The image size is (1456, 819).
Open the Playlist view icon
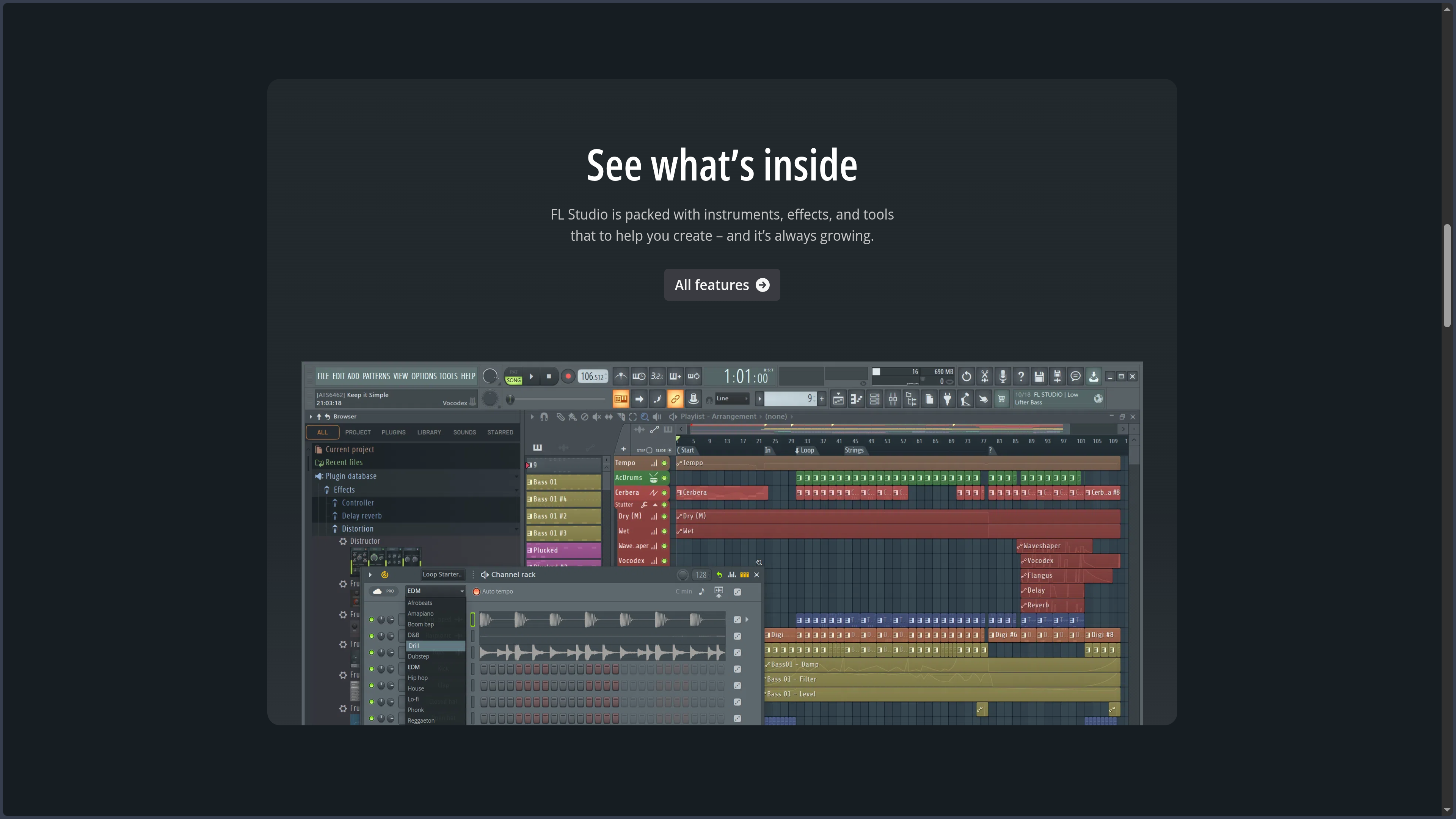(838, 399)
